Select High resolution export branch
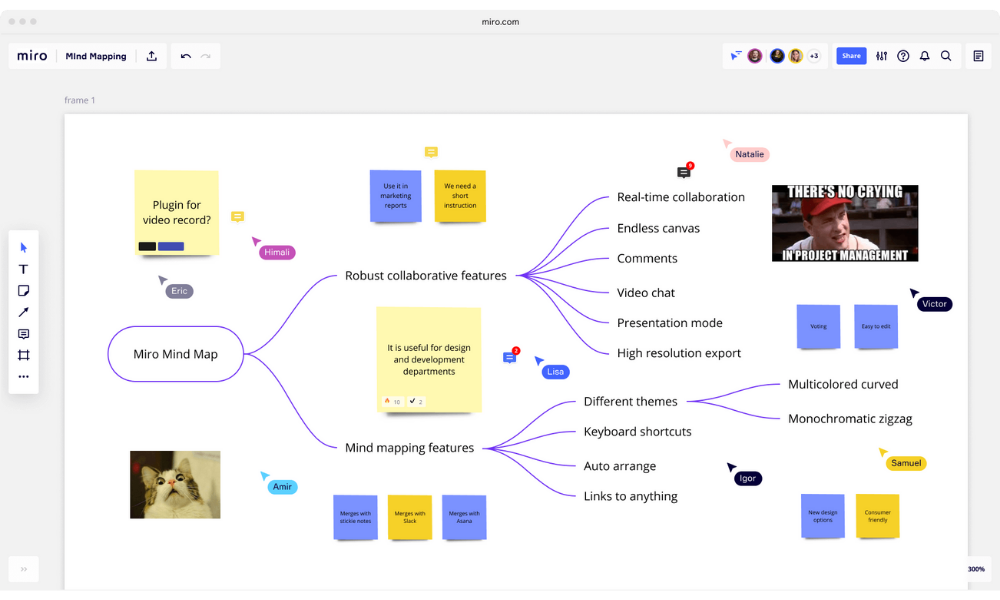 click(x=679, y=353)
